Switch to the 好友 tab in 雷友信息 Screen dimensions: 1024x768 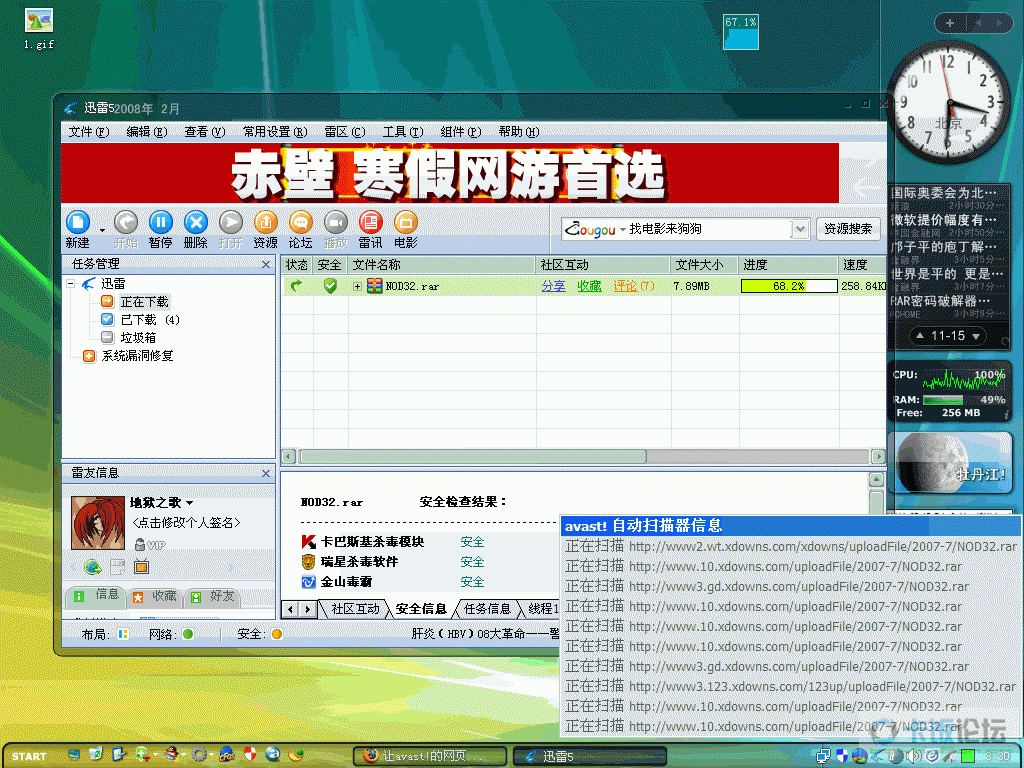pyautogui.click(x=213, y=596)
